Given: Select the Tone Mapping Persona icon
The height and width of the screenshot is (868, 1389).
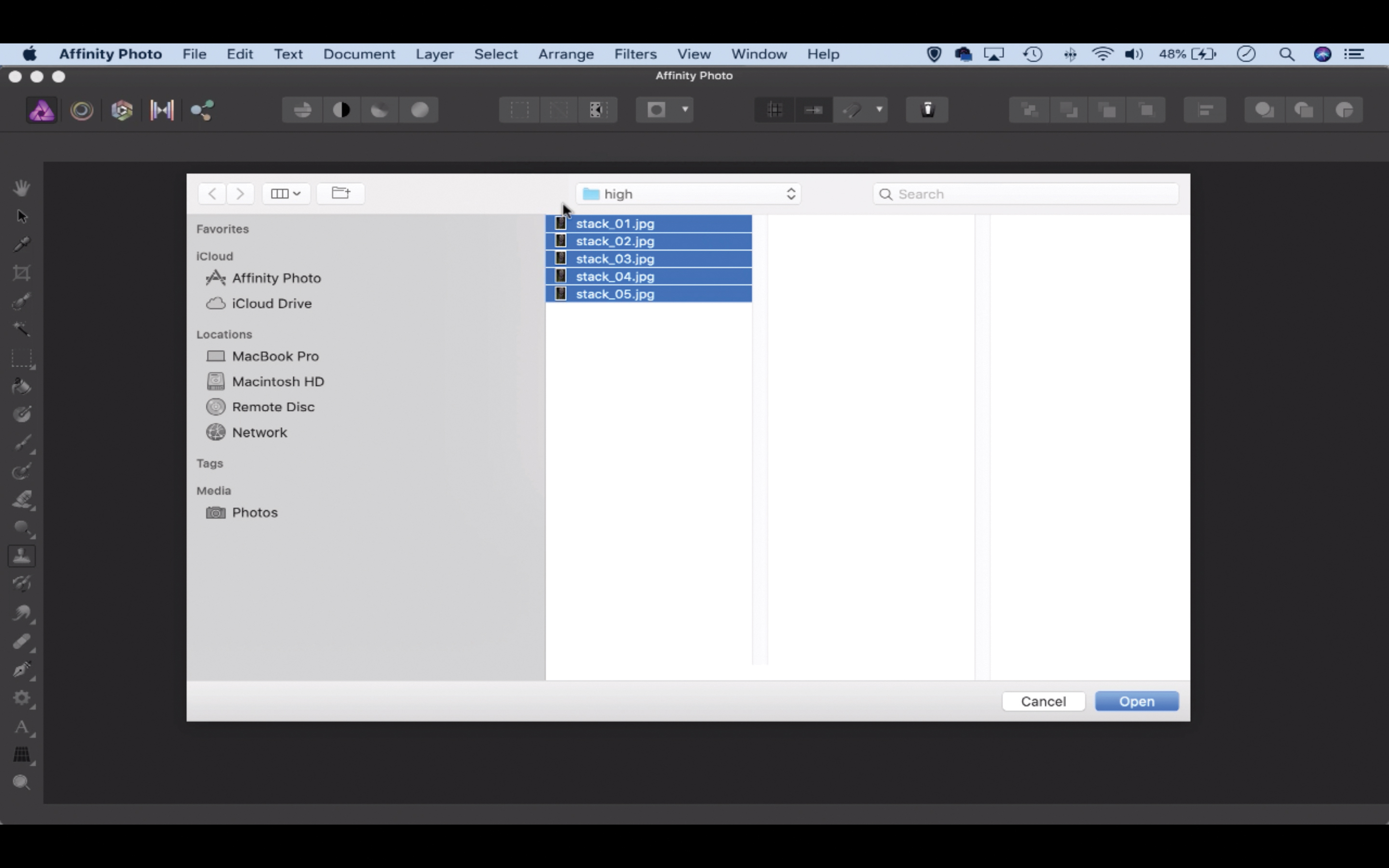Looking at the screenshot, I should pyautogui.click(x=162, y=110).
